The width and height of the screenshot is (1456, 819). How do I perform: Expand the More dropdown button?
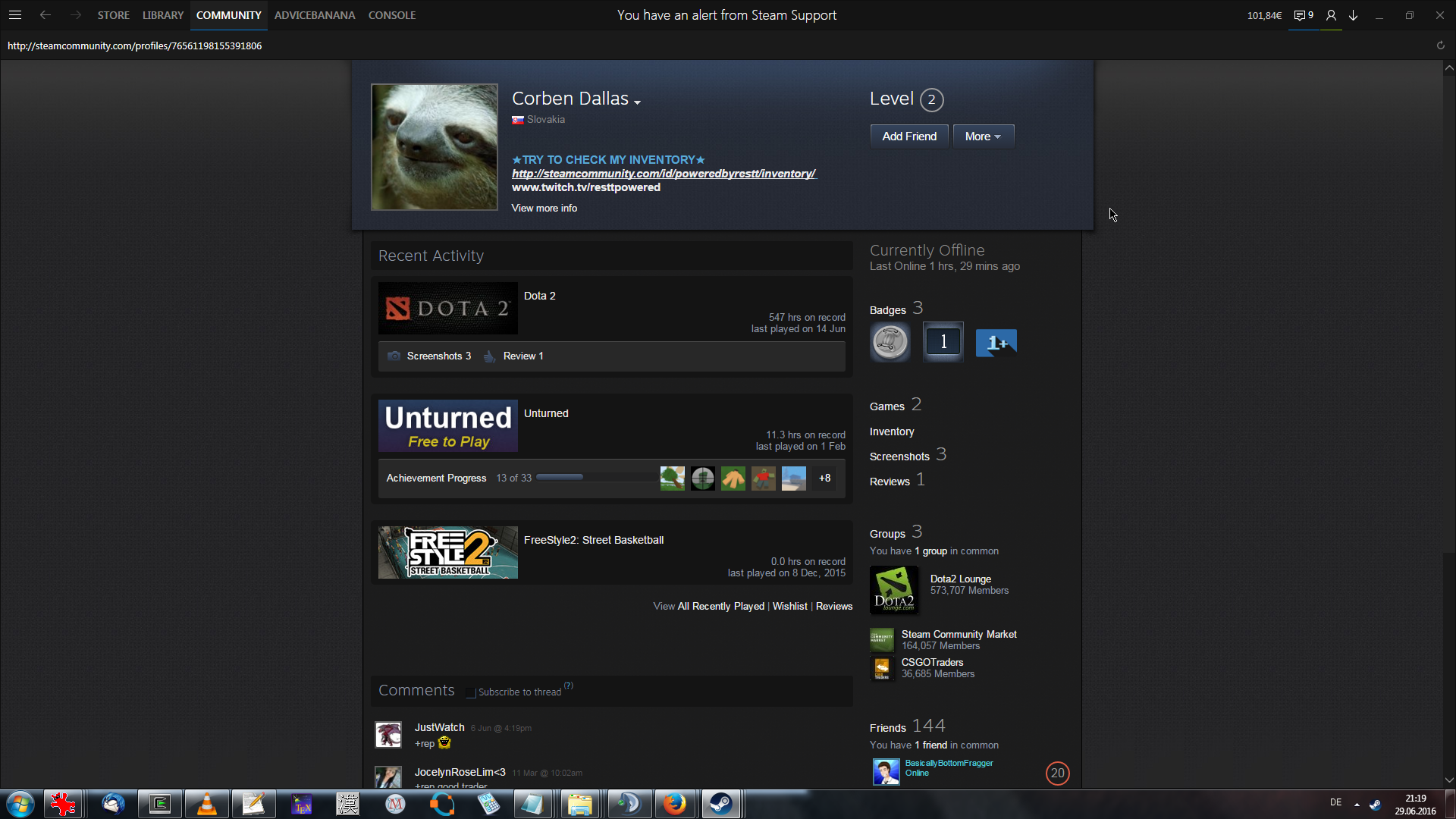click(x=983, y=136)
